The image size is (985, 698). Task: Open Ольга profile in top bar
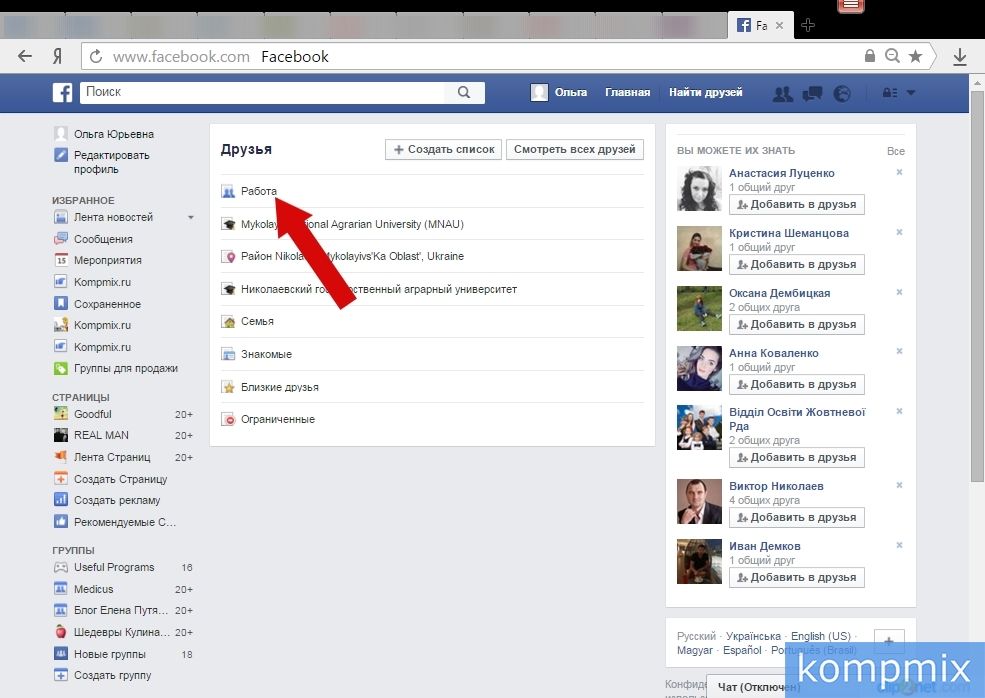(559, 92)
